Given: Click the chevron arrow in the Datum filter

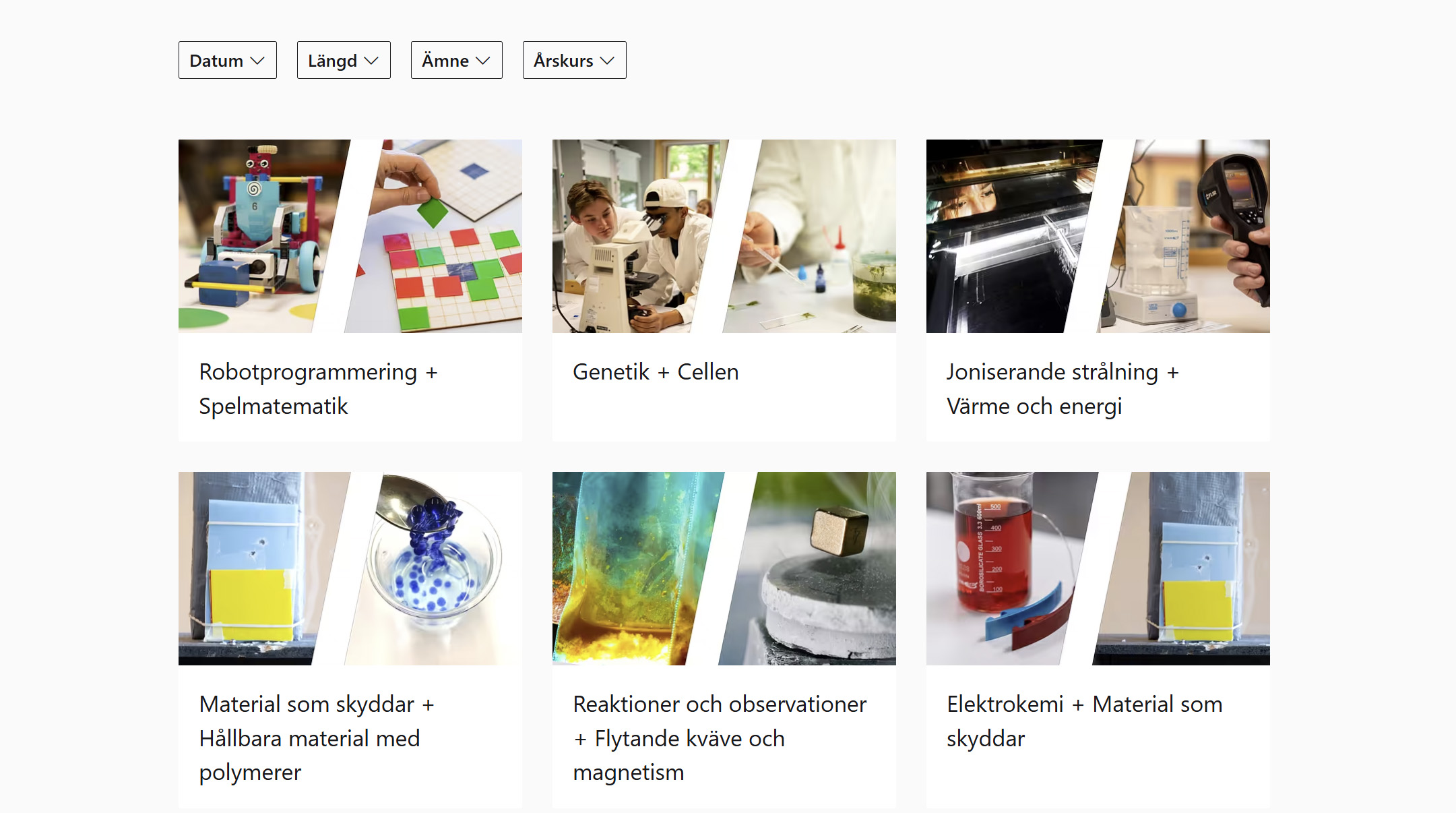Looking at the screenshot, I should pos(257,61).
